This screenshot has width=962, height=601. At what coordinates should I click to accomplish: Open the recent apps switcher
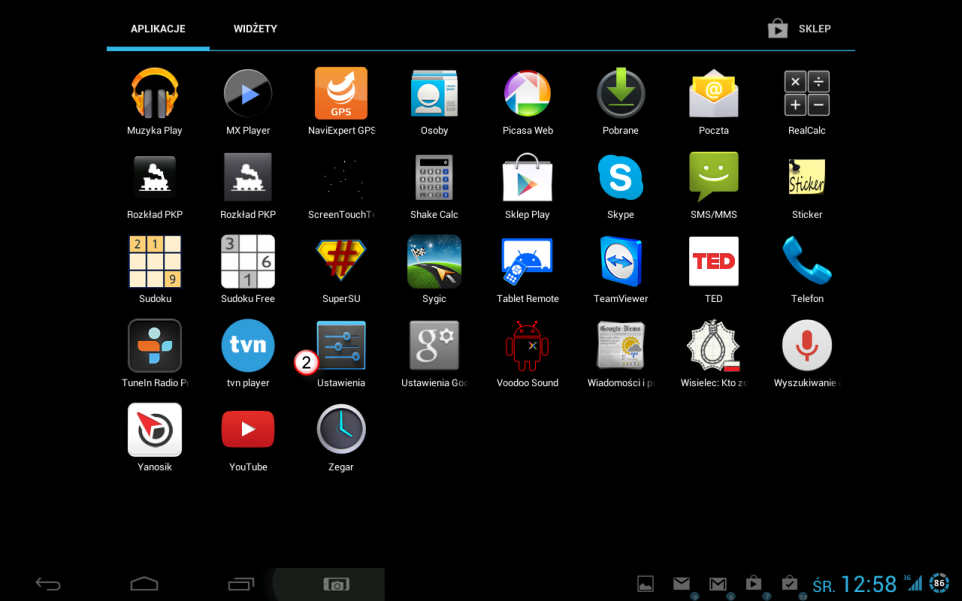click(241, 584)
